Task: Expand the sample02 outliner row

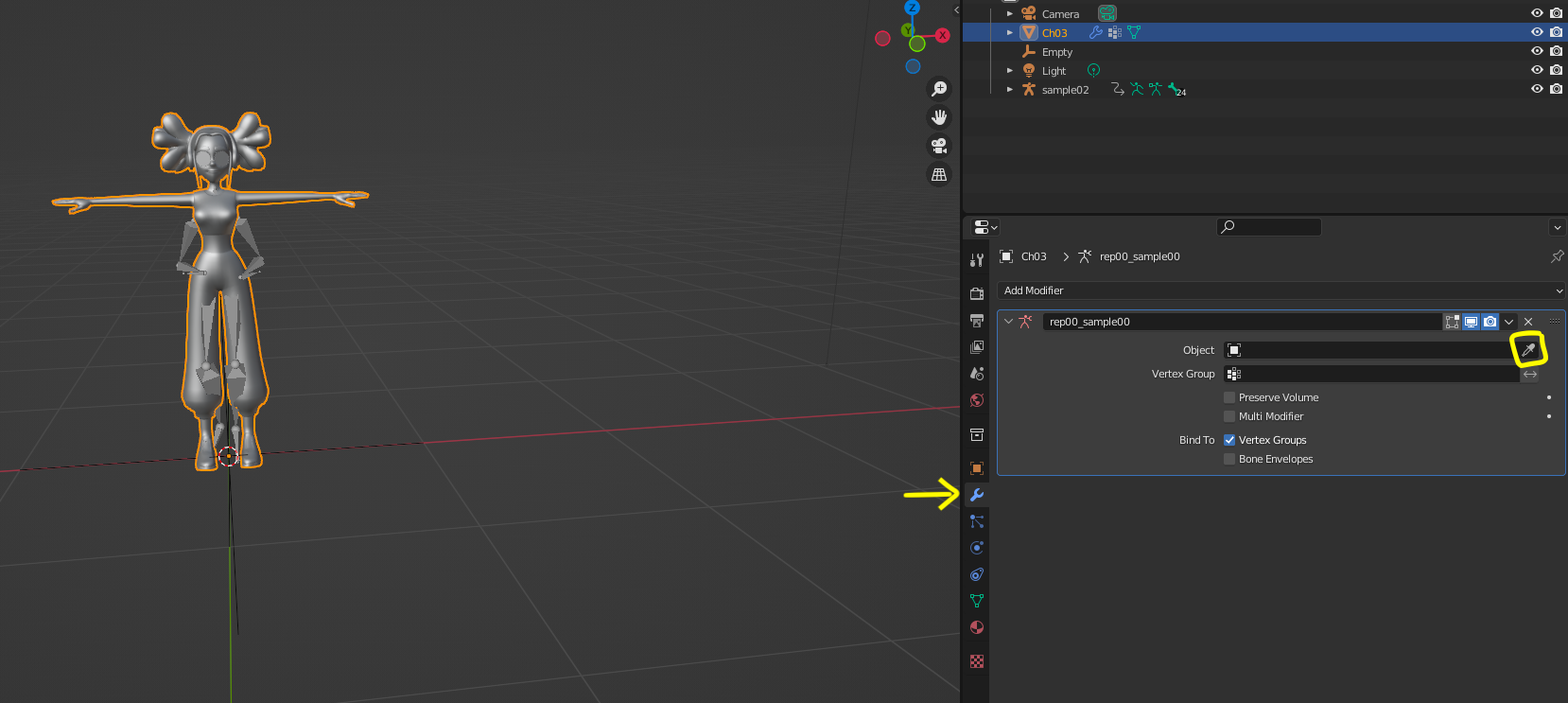Action: tap(1010, 89)
